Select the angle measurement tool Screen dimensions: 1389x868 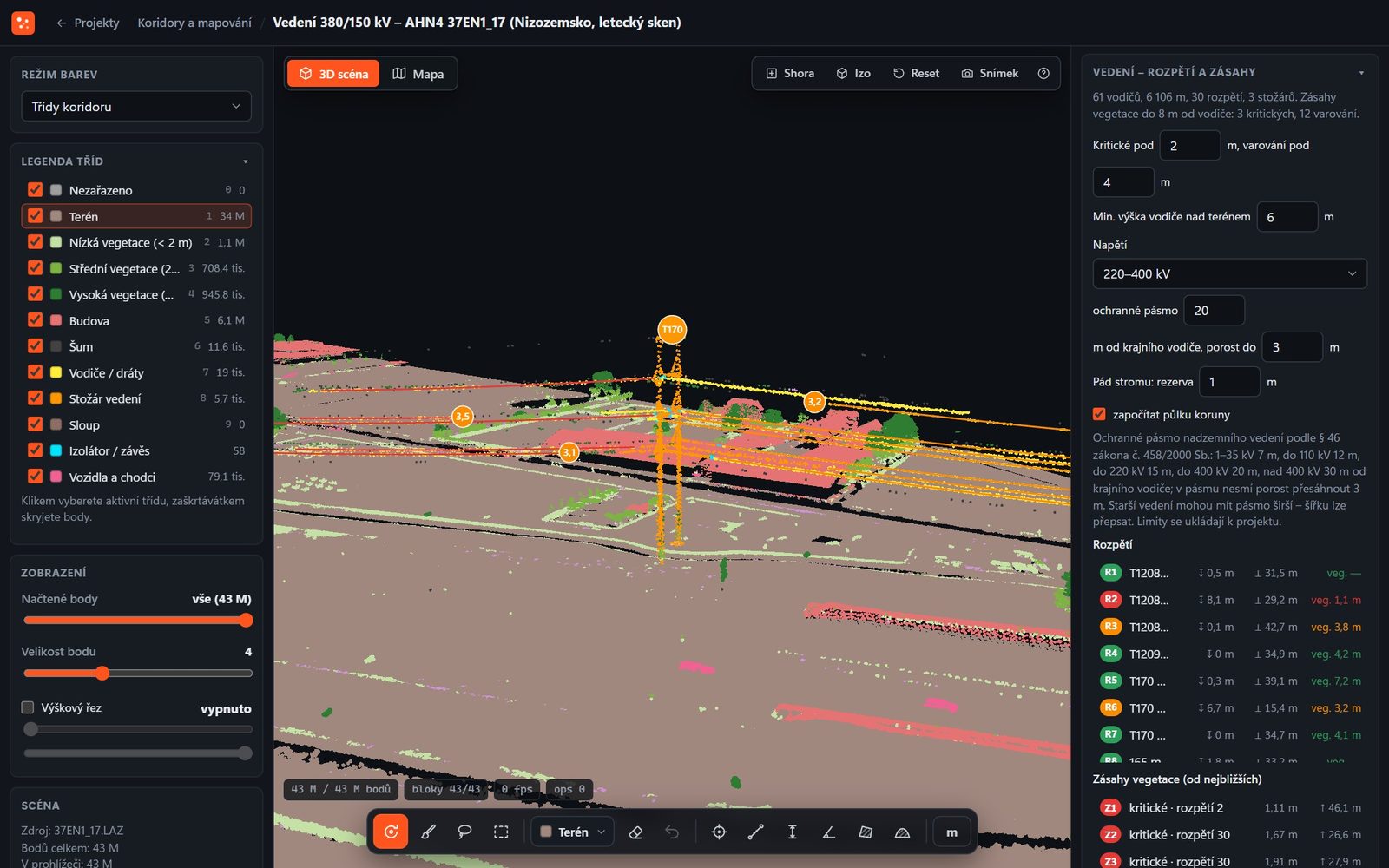(828, 832)
